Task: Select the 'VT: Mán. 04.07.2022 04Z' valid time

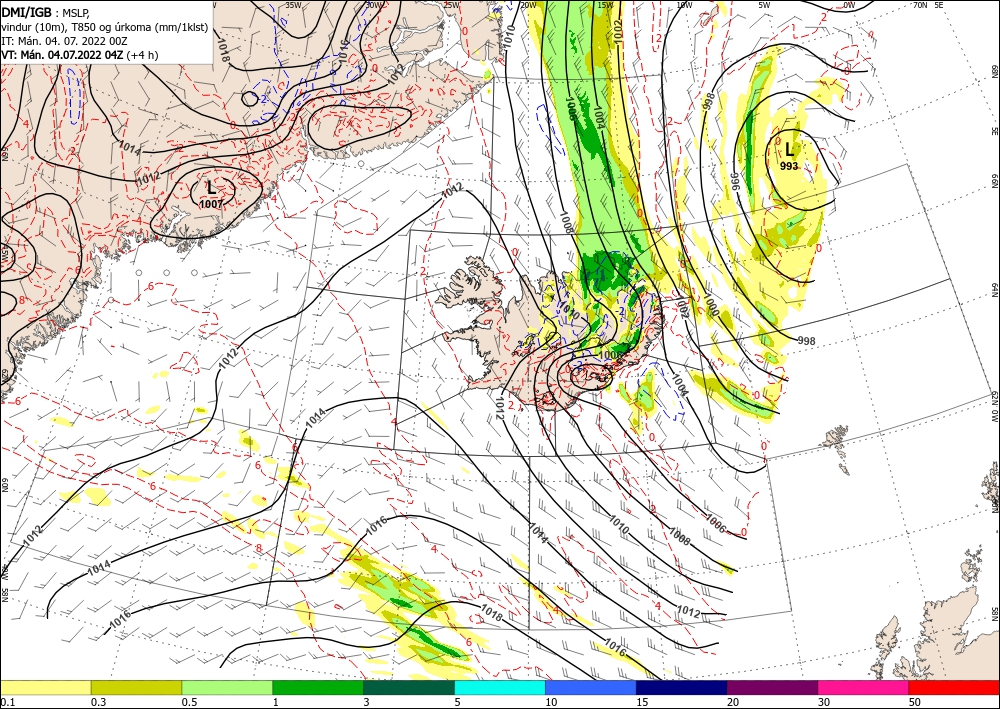Action: point(62,55)
